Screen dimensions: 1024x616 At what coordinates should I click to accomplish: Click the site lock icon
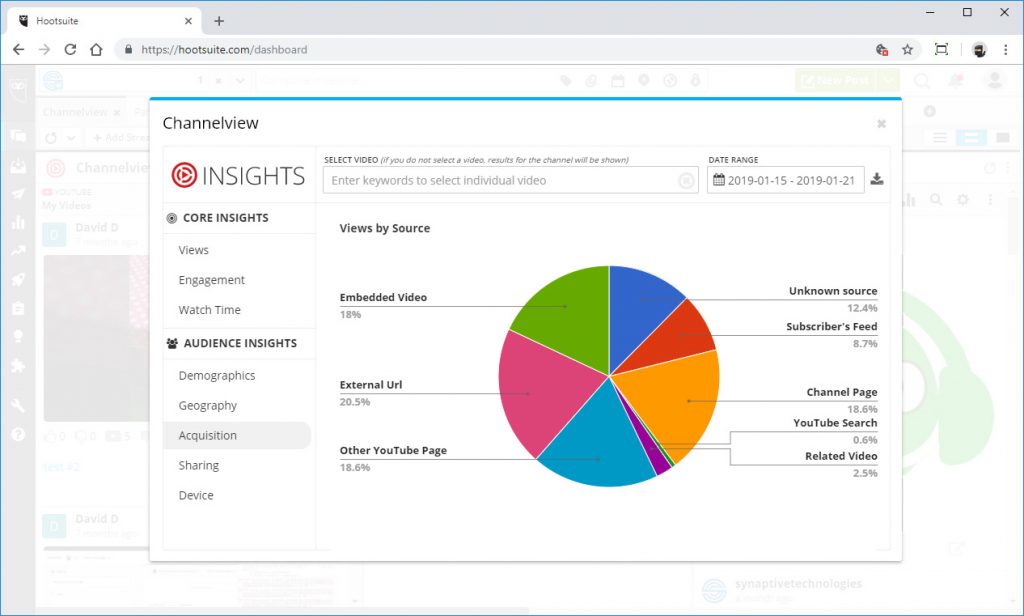pos(128,50)
